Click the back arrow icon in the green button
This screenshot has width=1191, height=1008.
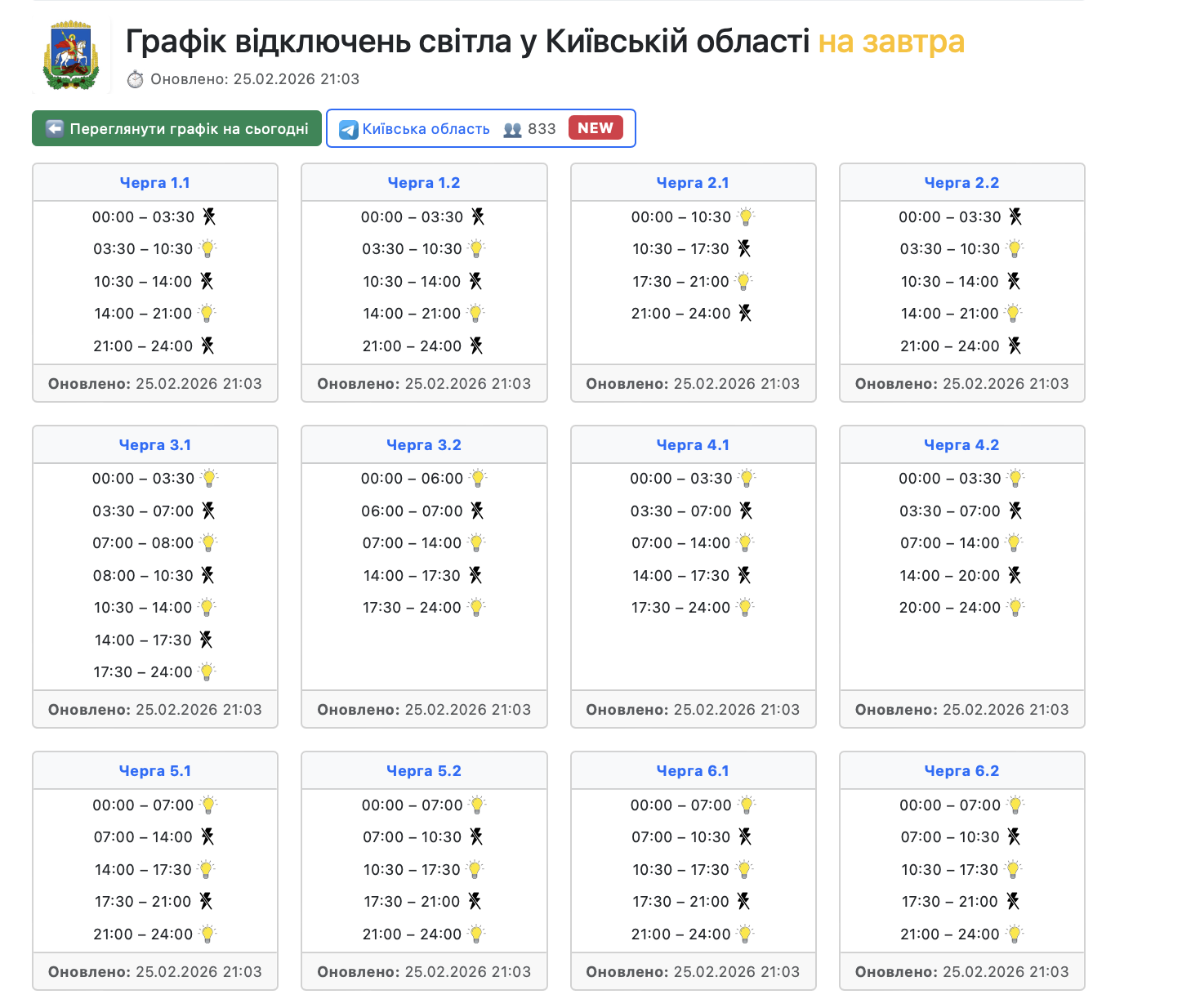pos(55,129)
